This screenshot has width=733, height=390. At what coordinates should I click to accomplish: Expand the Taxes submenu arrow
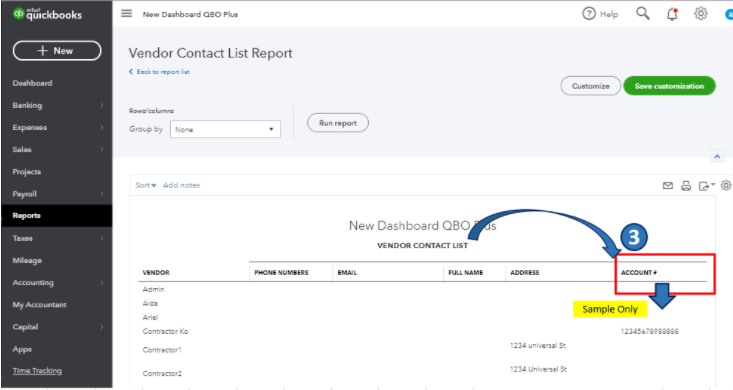tap(101, 238)
